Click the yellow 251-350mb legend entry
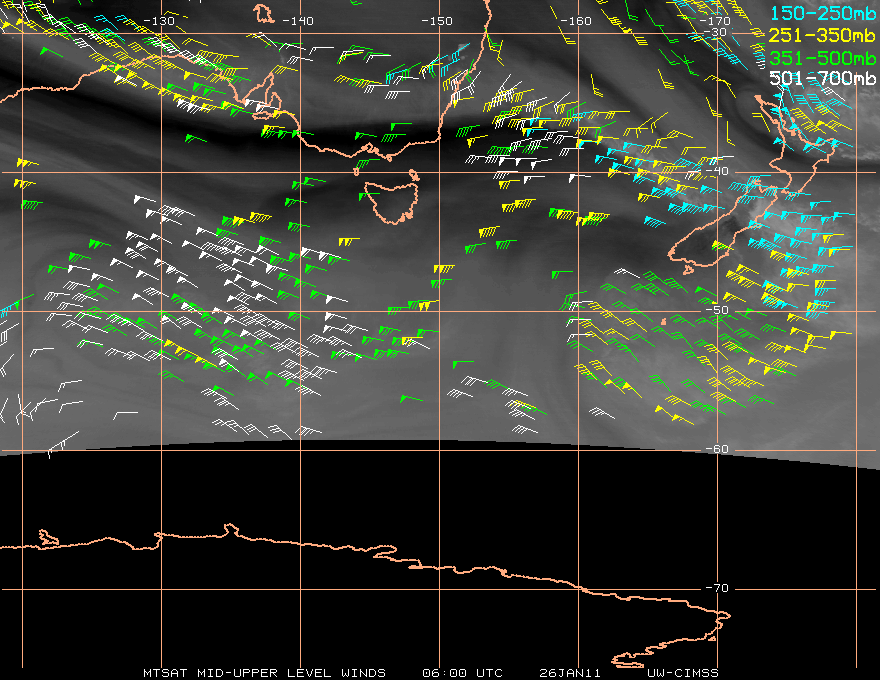The width and height of the screenshot is (880, 680). pos(820,35)
